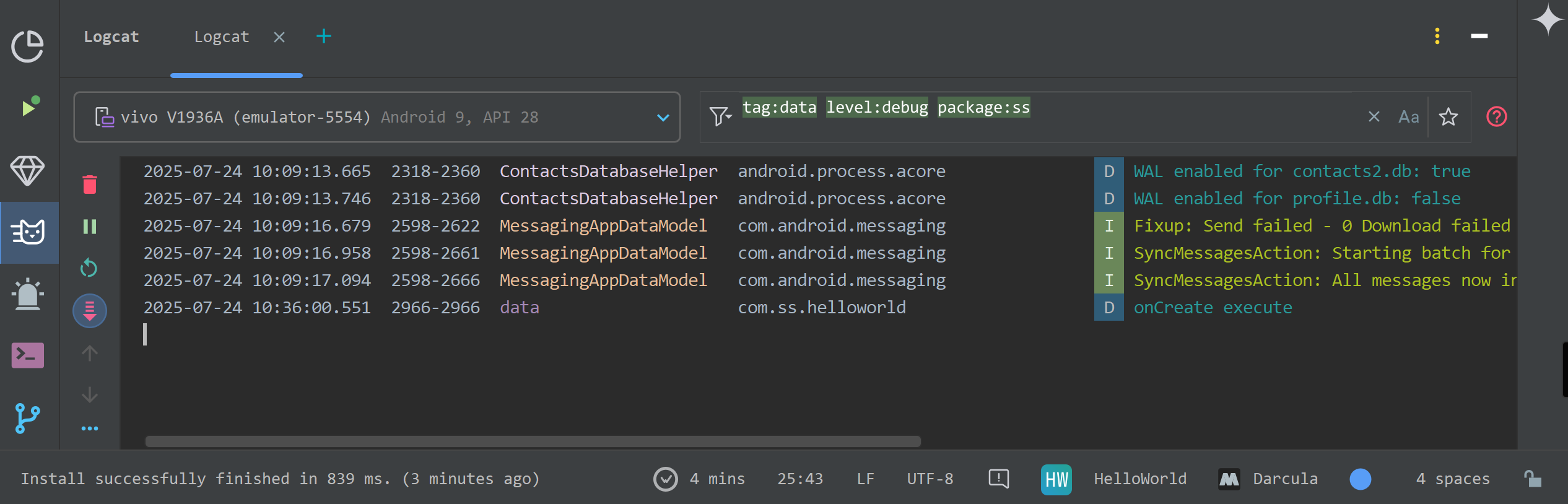Open the Git branch tool window
The height and width of the screenshot is (504, 1568).
(x=28, y=419)
